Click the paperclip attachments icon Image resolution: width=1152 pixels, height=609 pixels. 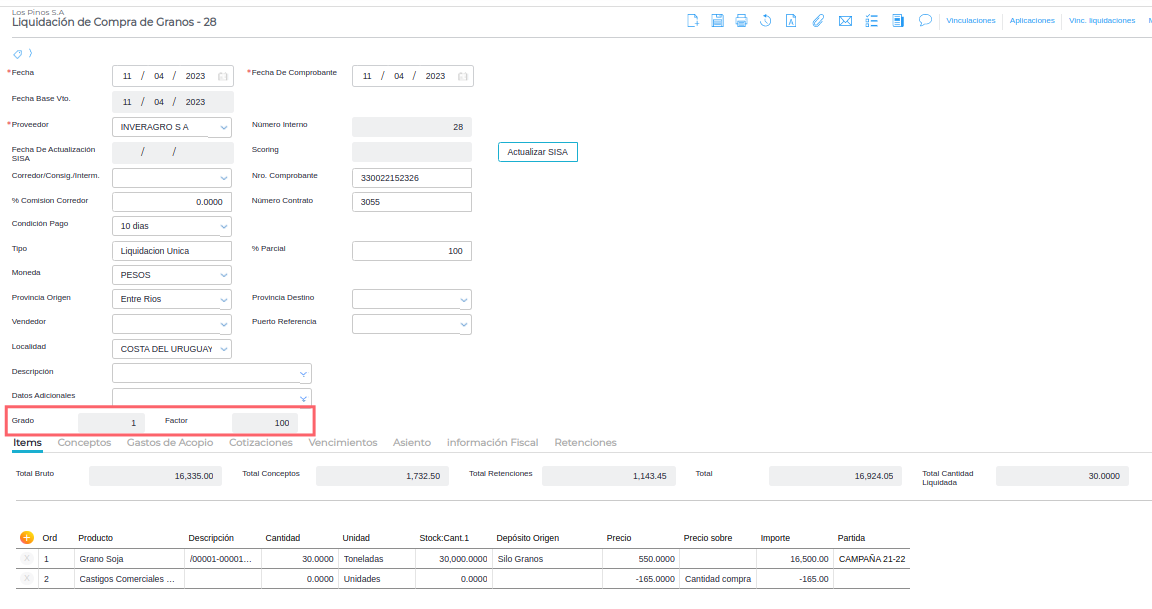(818, 21)
